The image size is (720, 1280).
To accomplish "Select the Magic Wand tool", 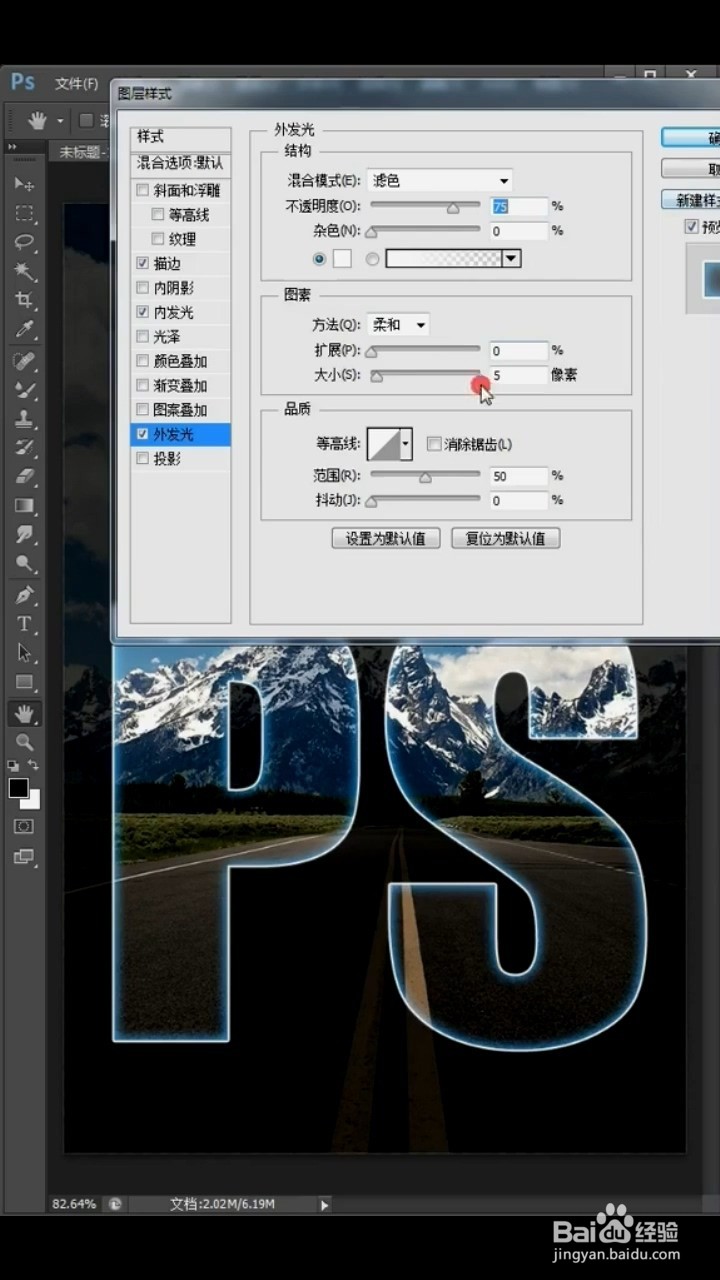I will coord(25,271).
